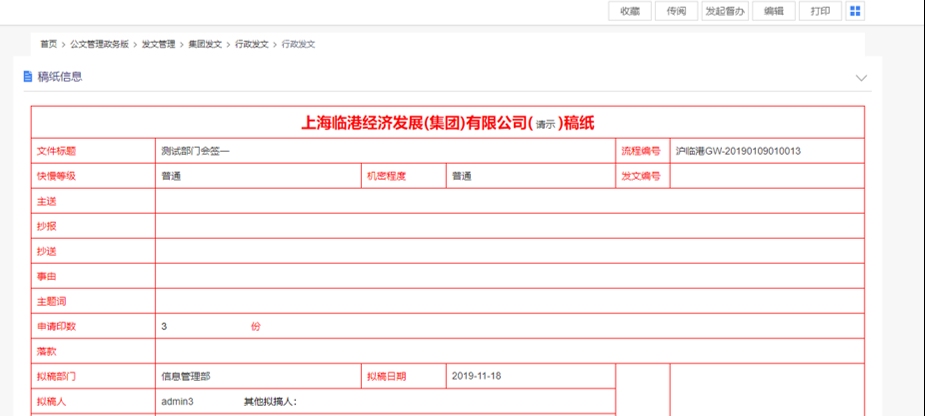Click the 拟稿人 label

(x=51, y=402)
